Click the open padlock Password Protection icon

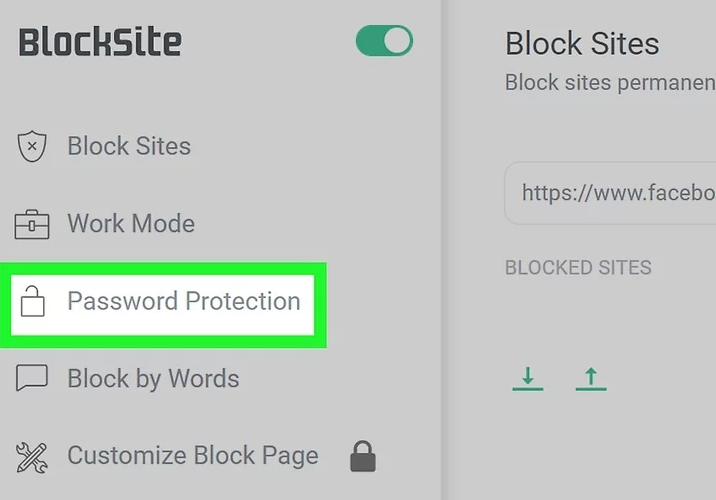[33, 301]
